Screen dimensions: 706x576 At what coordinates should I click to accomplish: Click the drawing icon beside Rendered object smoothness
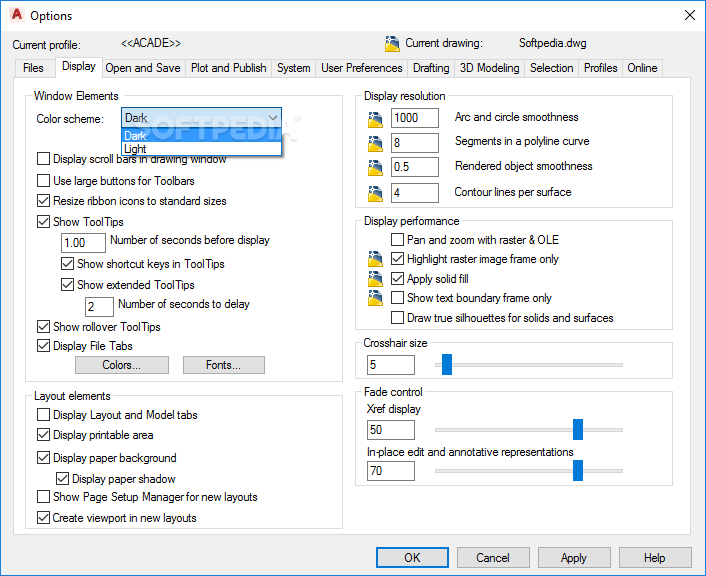tap(375, 168)
